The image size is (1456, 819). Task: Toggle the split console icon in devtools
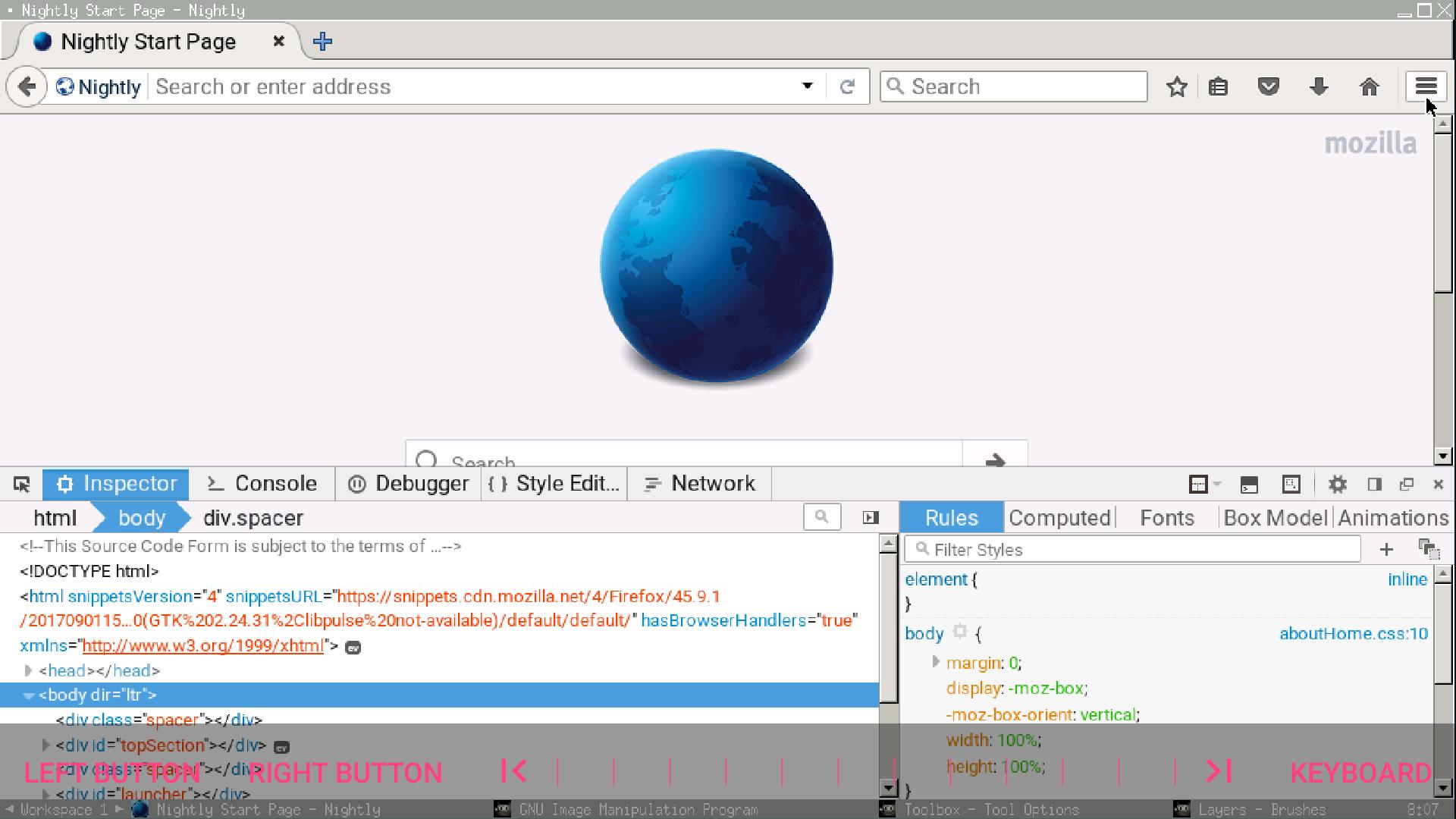click(1249, 484)
